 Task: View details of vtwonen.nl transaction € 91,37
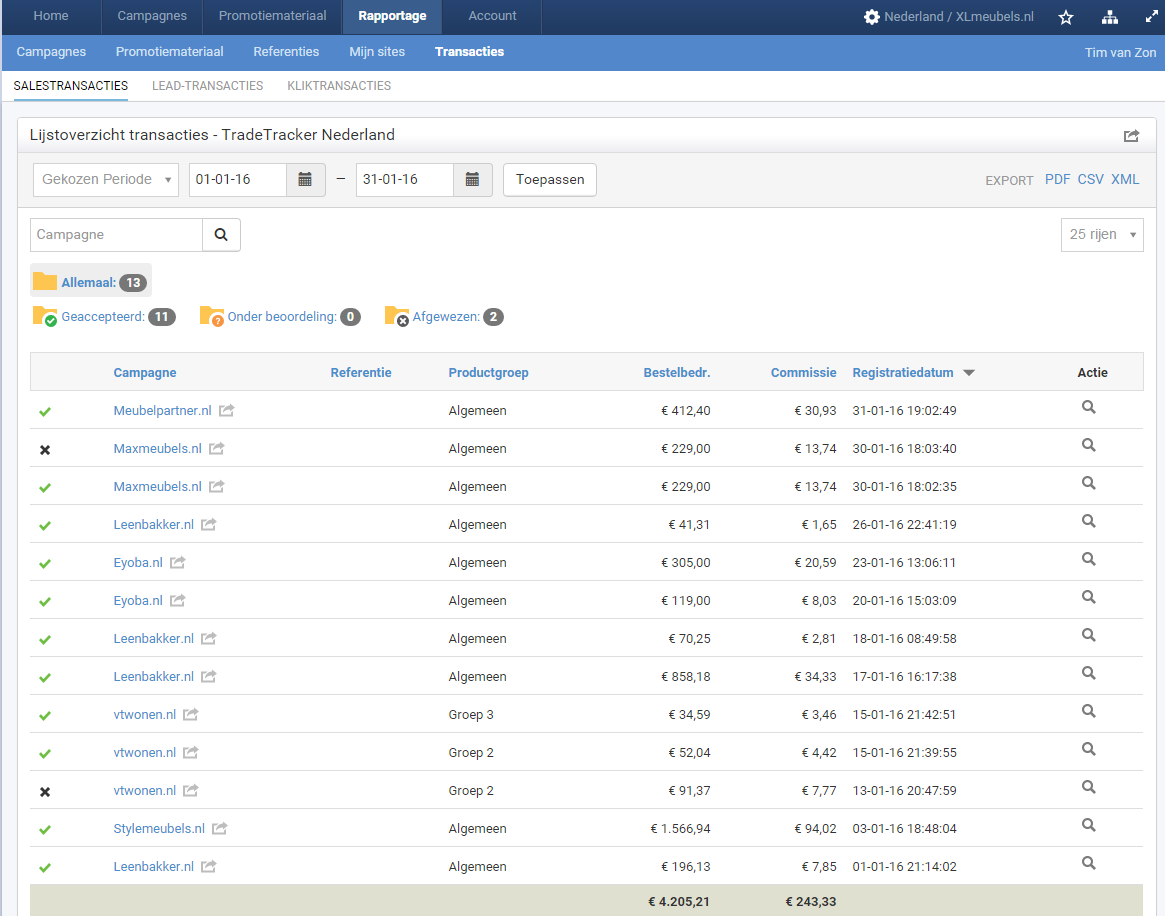(1088, 787)
